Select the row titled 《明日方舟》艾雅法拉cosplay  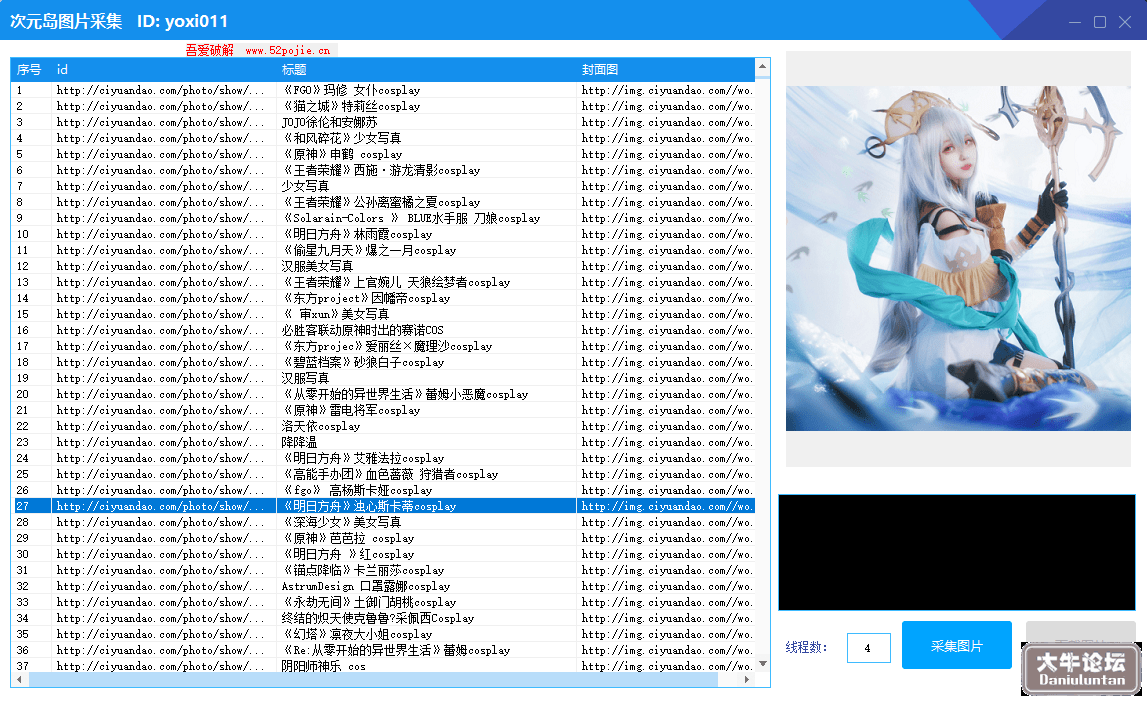click(383, 458)
